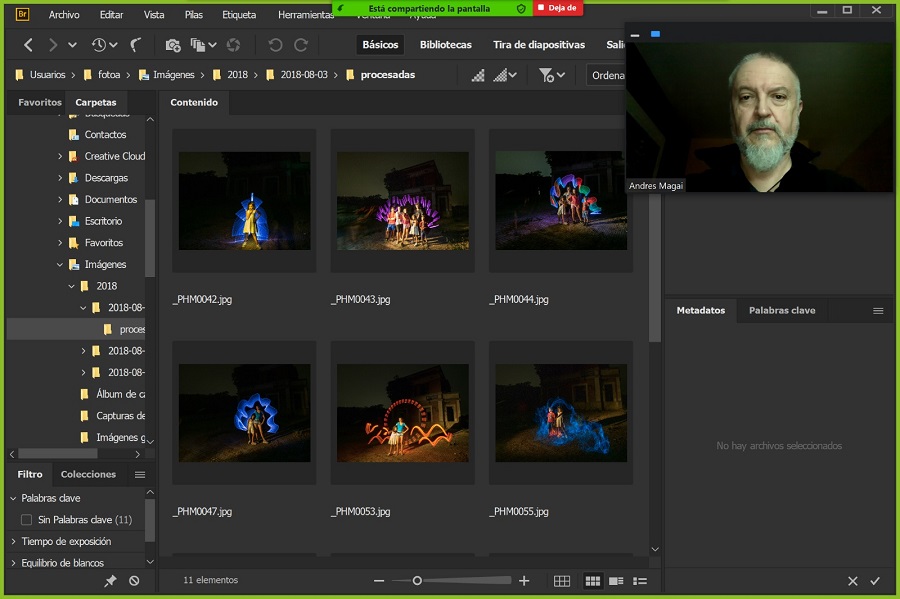Open the Metadatos panel options menu
The image size is (900, 599).
(878, 310)
